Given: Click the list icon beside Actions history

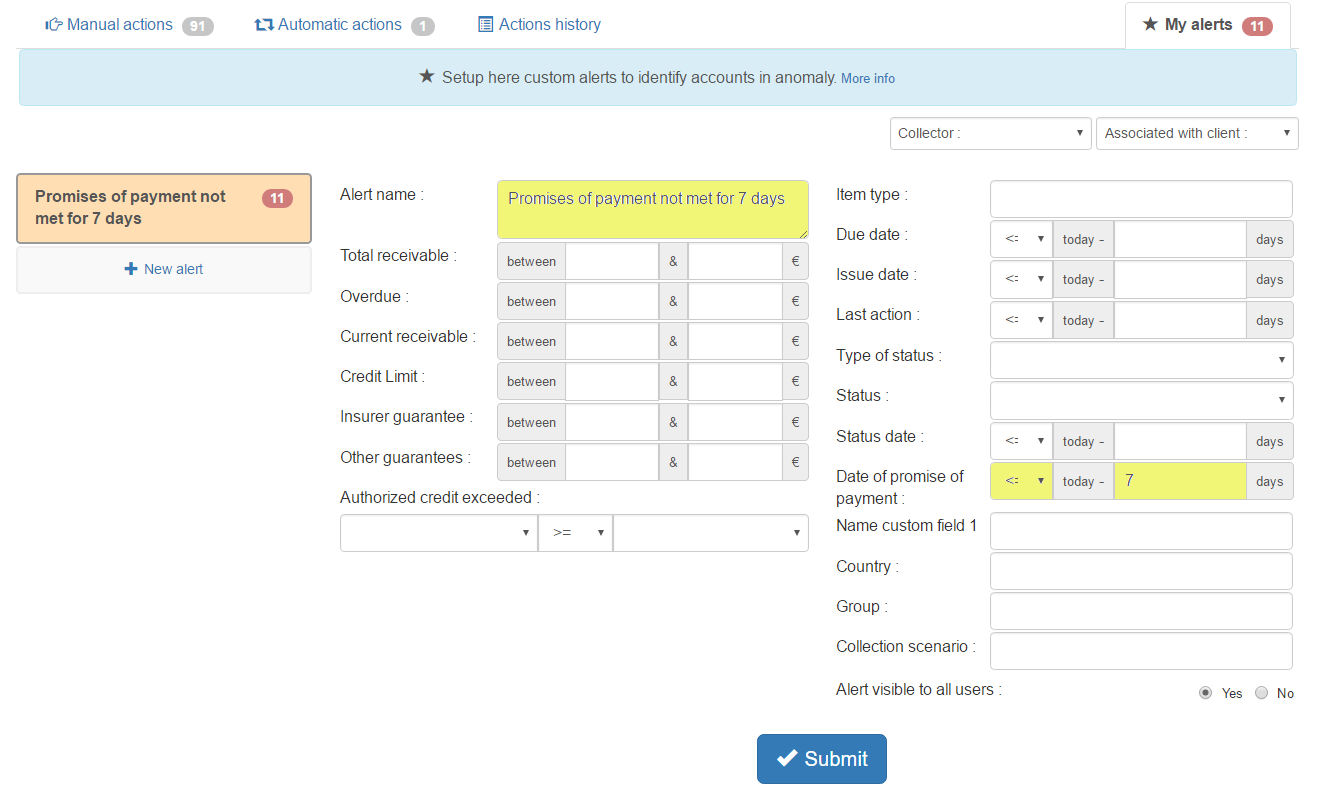Looking at the screenshot, I should [486, 25].
